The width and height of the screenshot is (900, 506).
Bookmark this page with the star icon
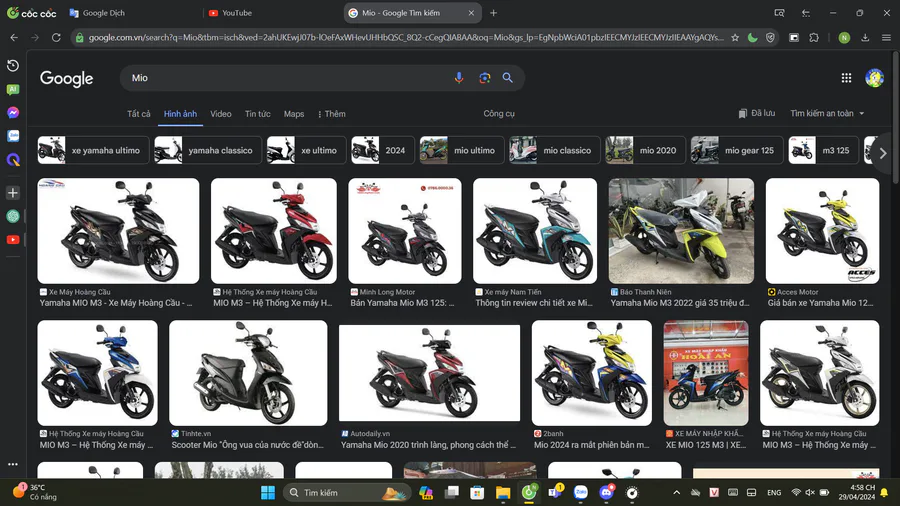735,38
